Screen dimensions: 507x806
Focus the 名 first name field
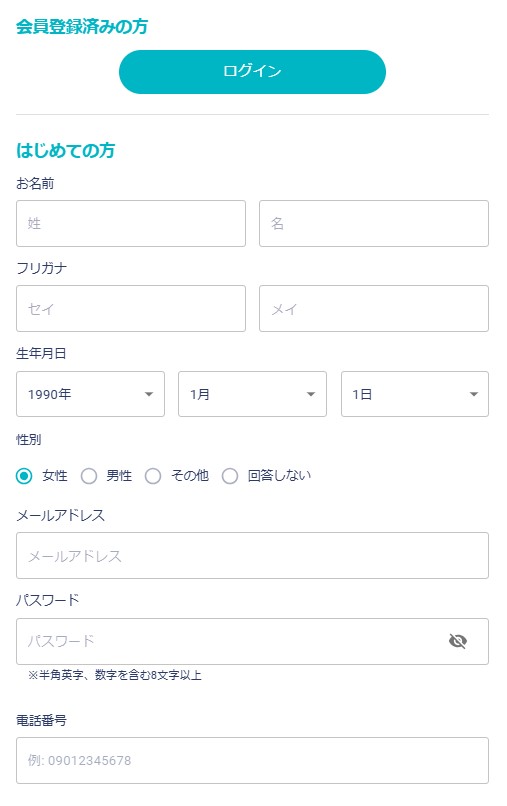click(374, 224)
